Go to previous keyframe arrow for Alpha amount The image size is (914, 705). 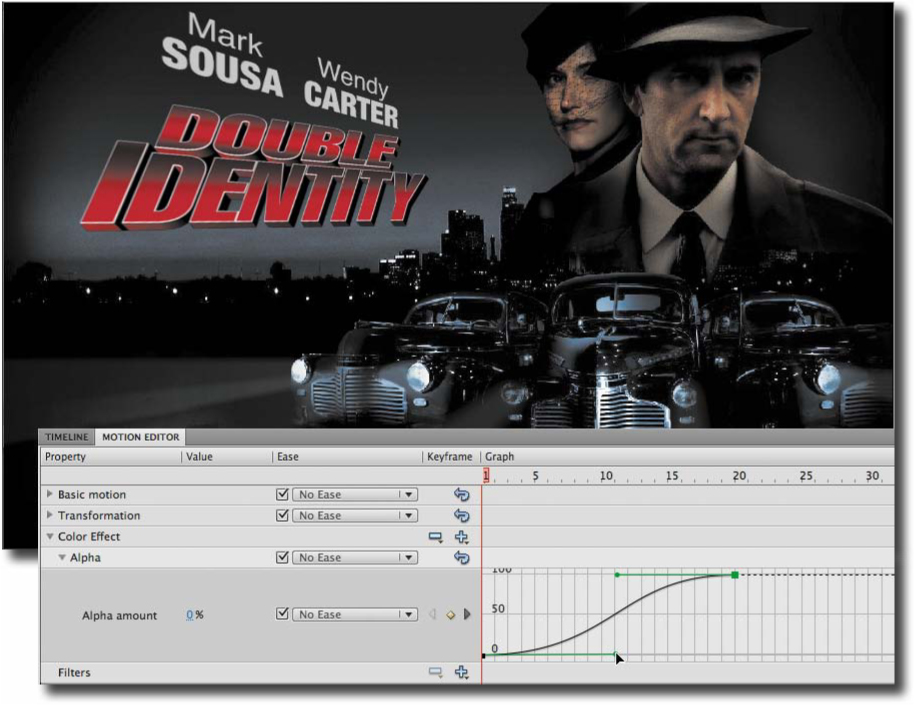432,614
